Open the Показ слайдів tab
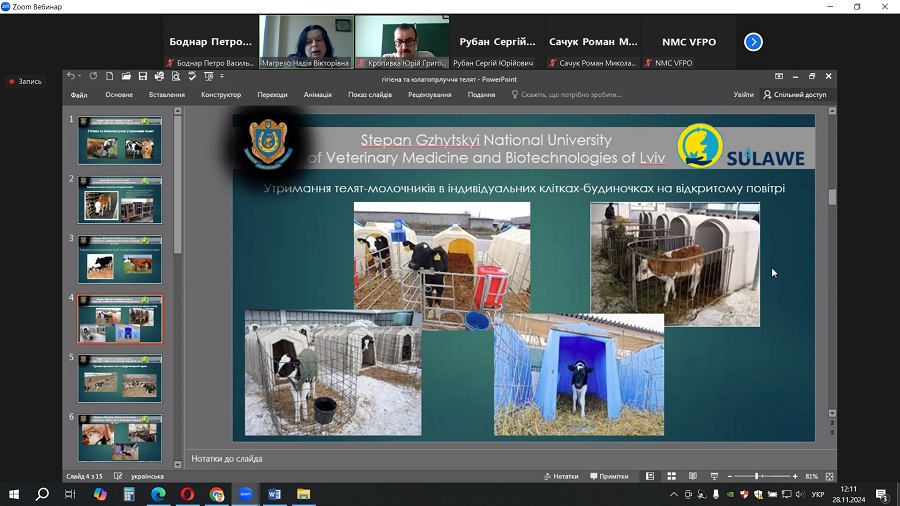 coord(370,95)
